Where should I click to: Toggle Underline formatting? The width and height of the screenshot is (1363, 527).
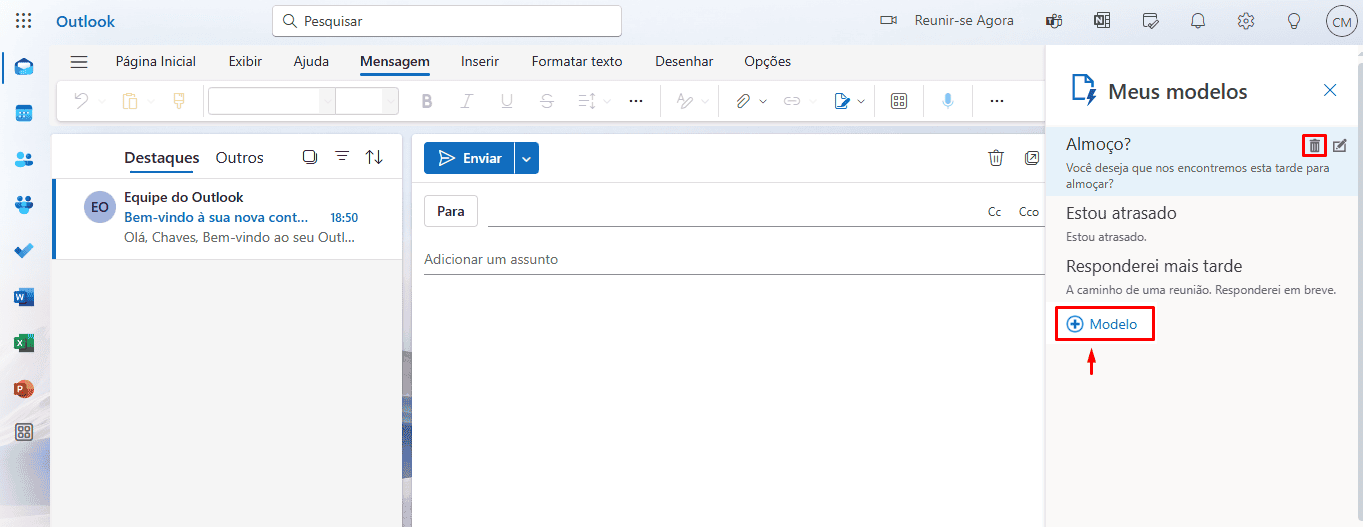(506, 101)
